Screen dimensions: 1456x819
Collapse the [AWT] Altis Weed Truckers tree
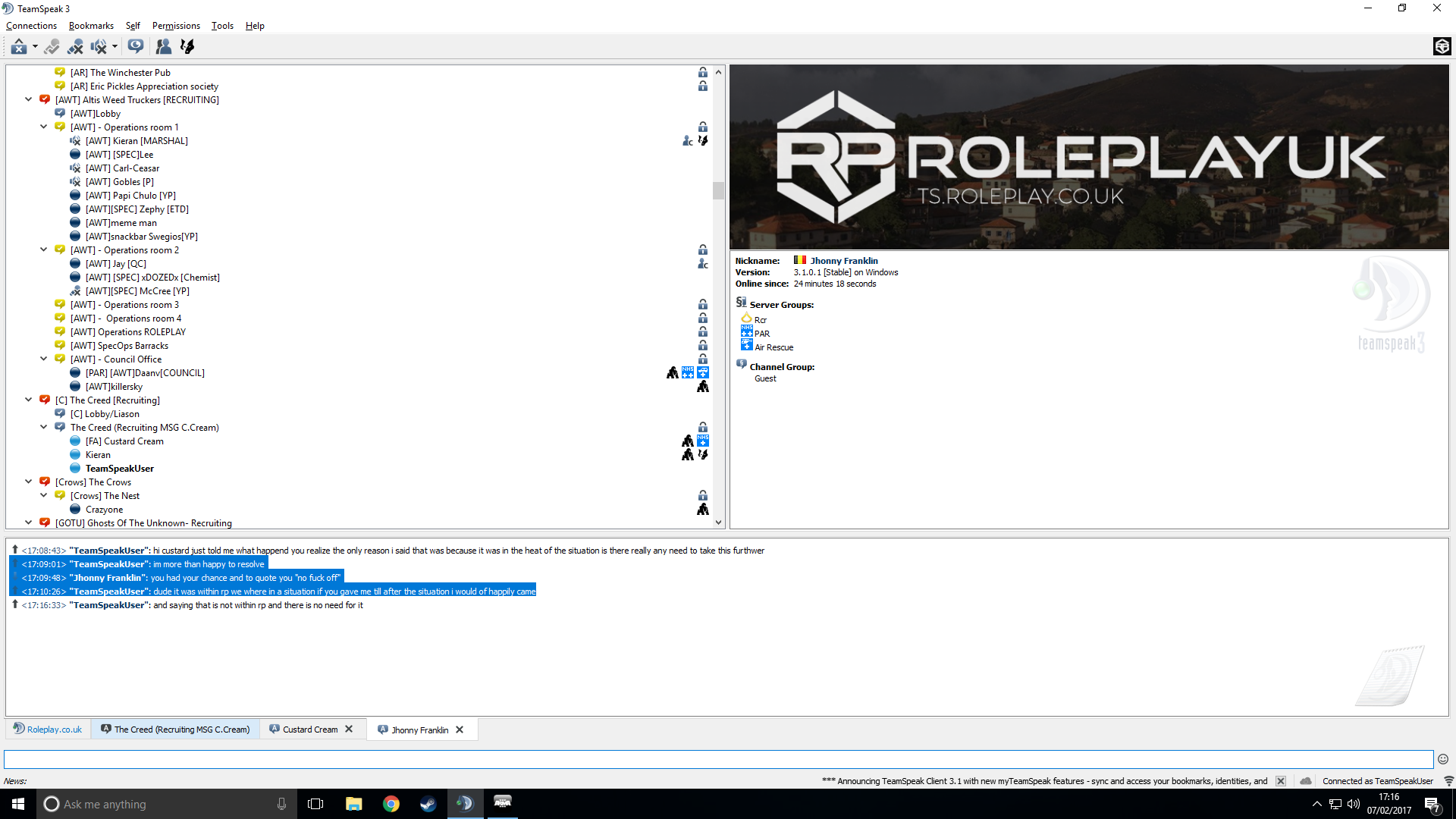tap(29, 99)
